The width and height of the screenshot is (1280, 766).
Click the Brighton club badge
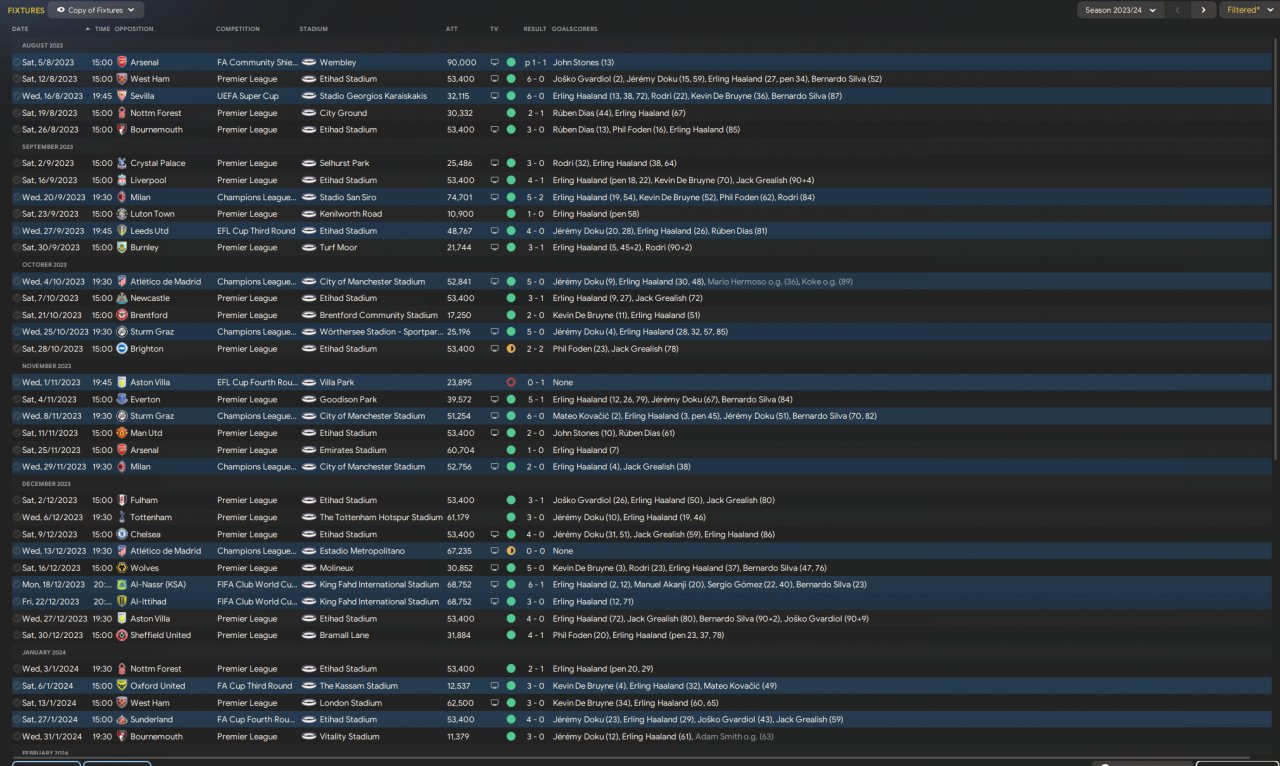click(x=122, y=349)
